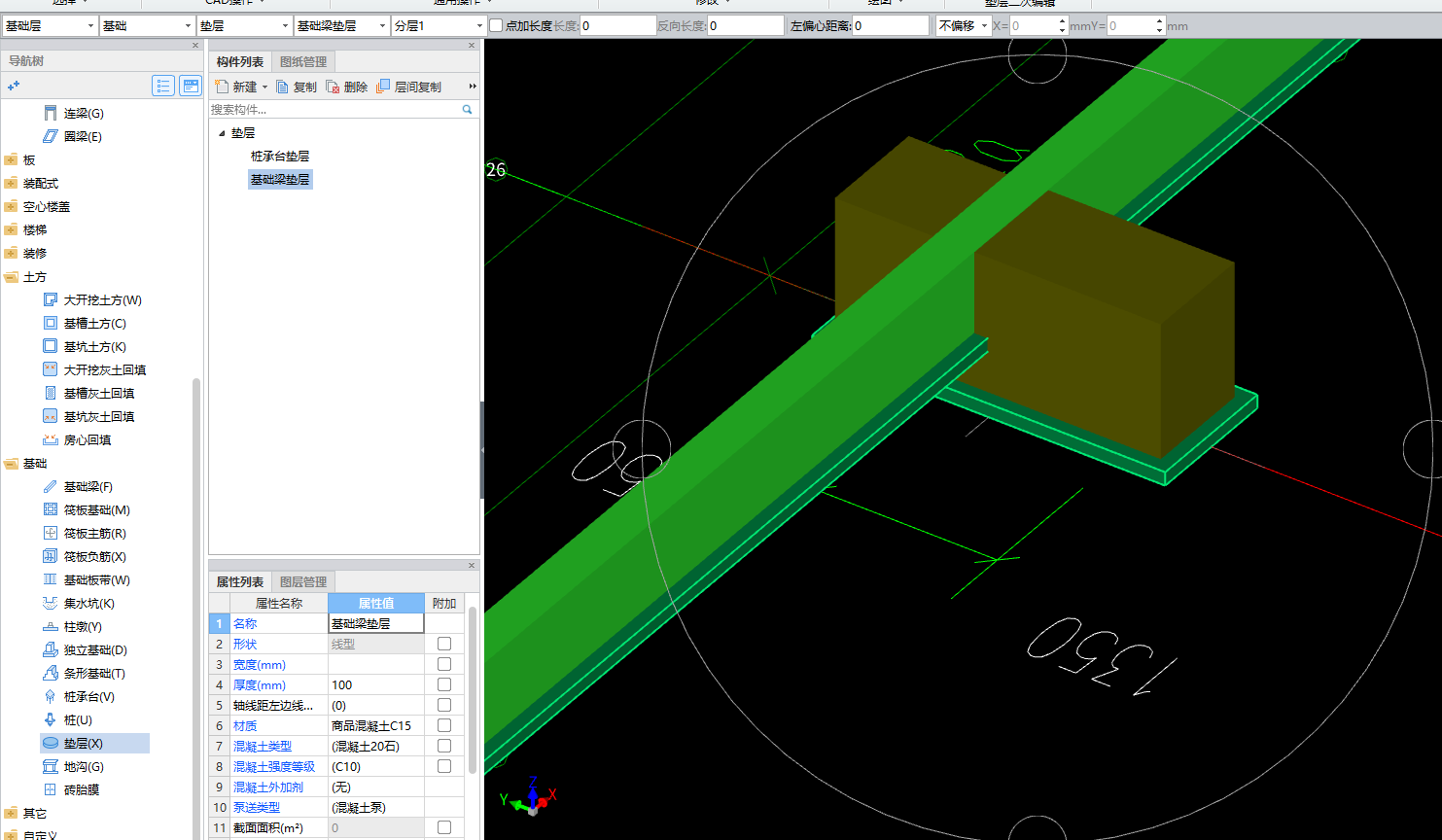The width and height of the screenshot is (1442, 840).
Task: Choose 筏板主筋(R) main rebar icon
Action: [51, 534]
